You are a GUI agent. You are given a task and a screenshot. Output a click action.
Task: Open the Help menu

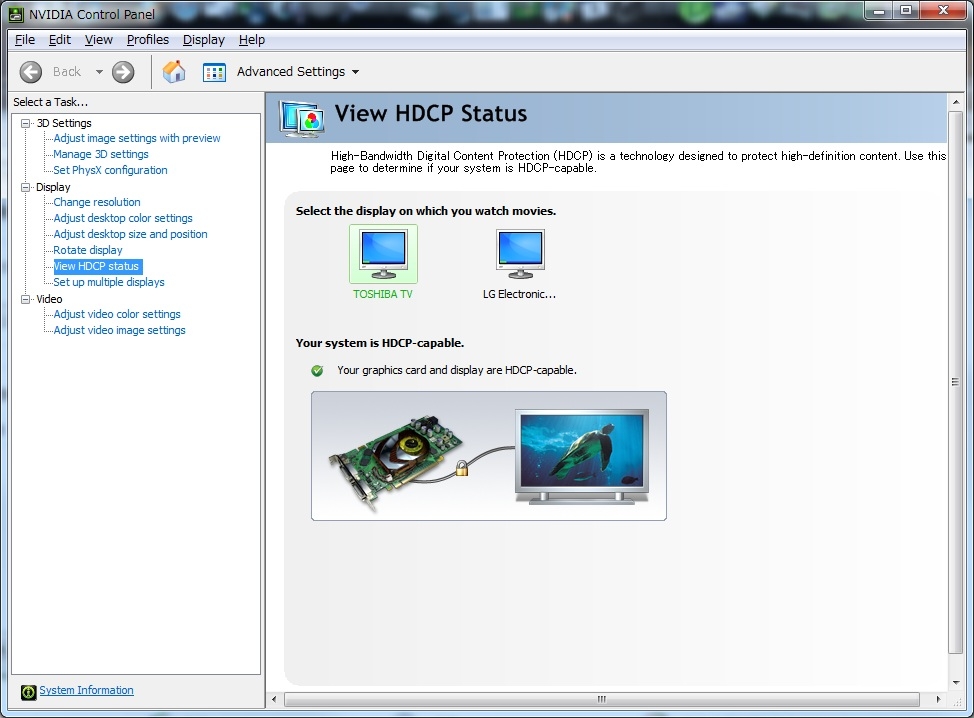tap(252, 40)
